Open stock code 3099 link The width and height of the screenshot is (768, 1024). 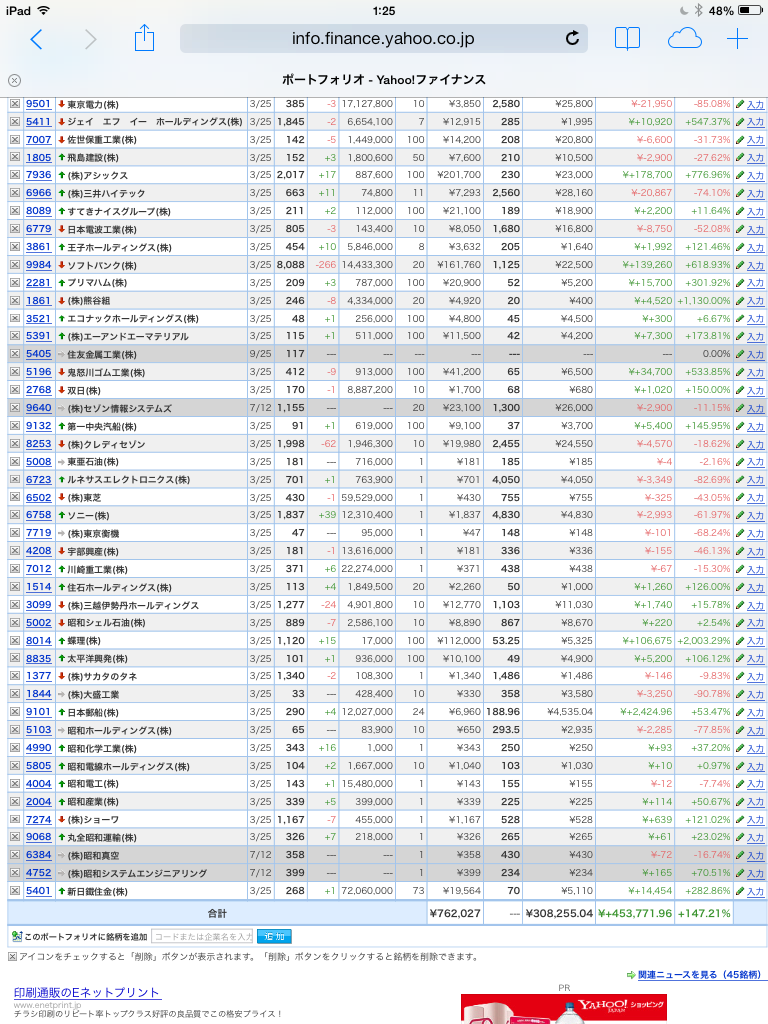point(39,605)
